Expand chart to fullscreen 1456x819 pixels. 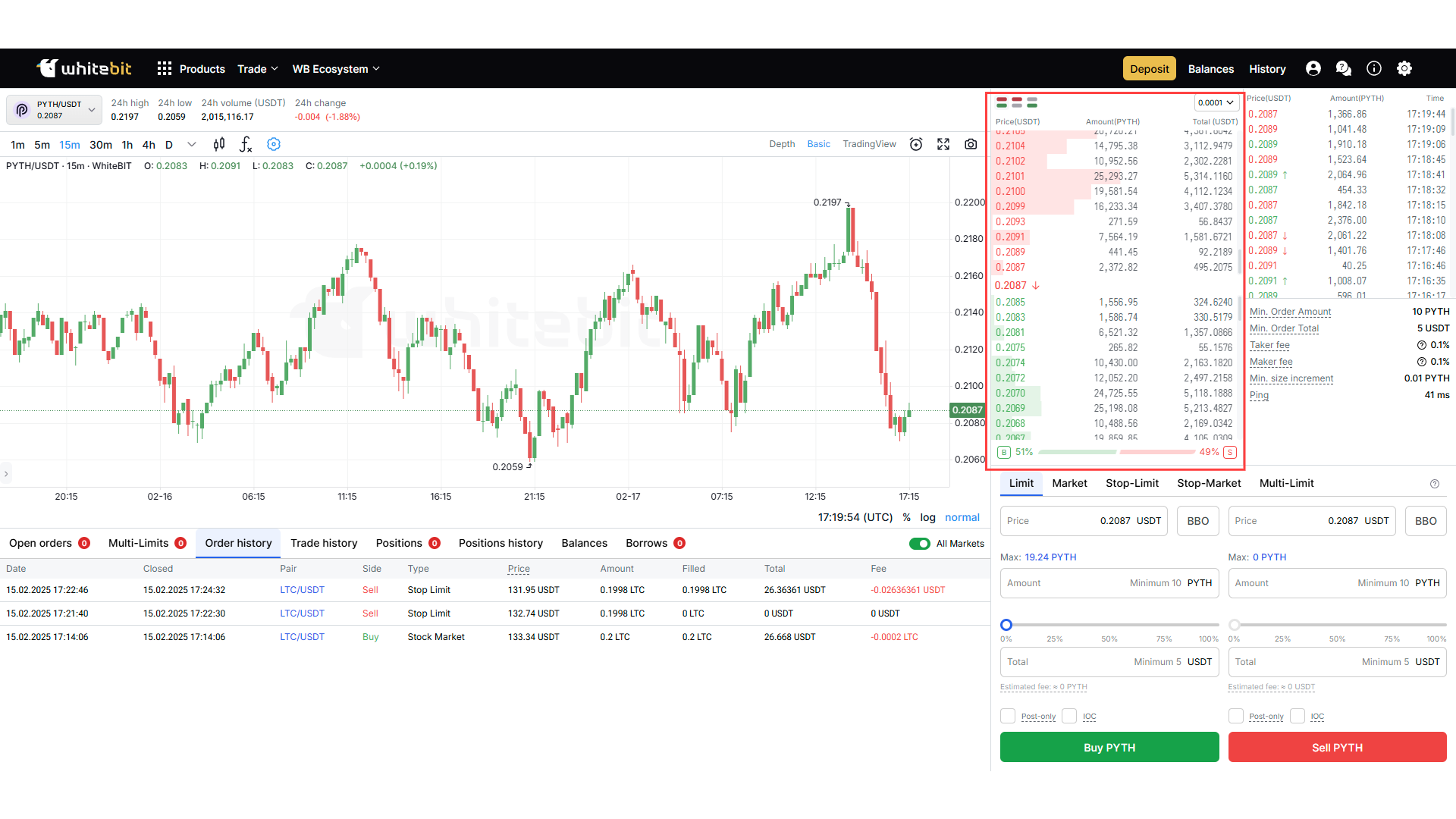pos(943,144)
